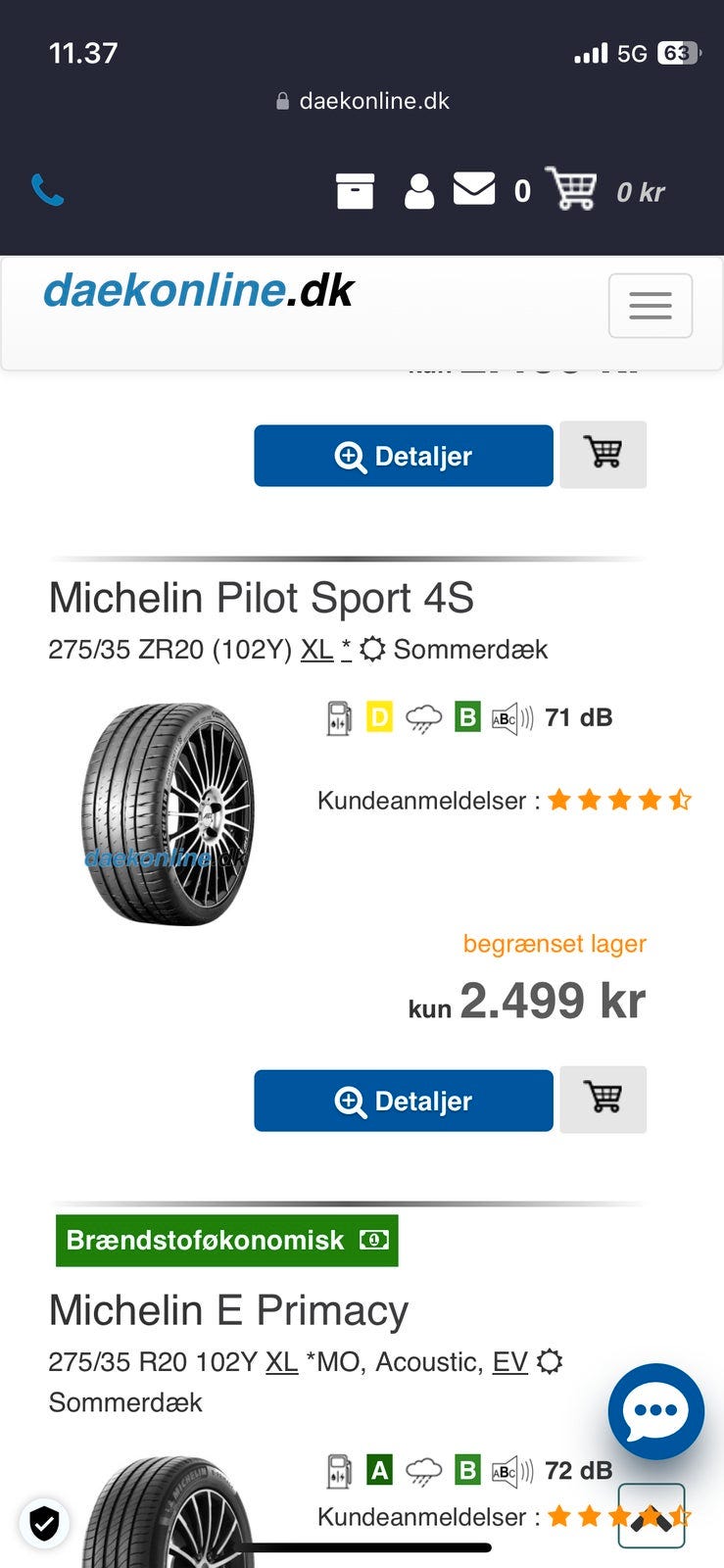Viewport: 724px width, 1568px height.
Task: Open the Michelin E Primacy title
Action: (228, 1310)
